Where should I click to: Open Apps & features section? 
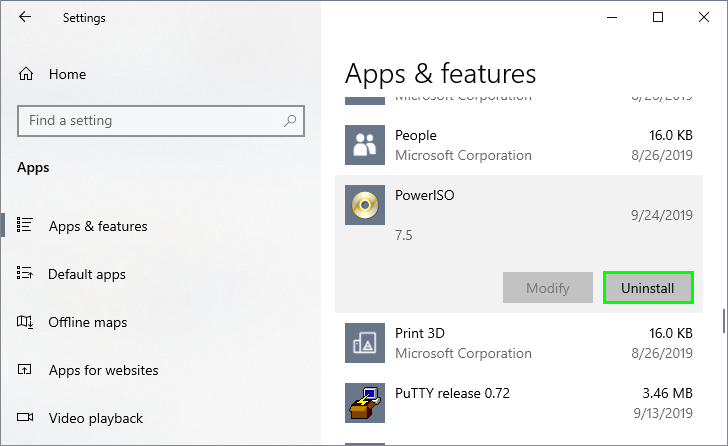(98, 226)
